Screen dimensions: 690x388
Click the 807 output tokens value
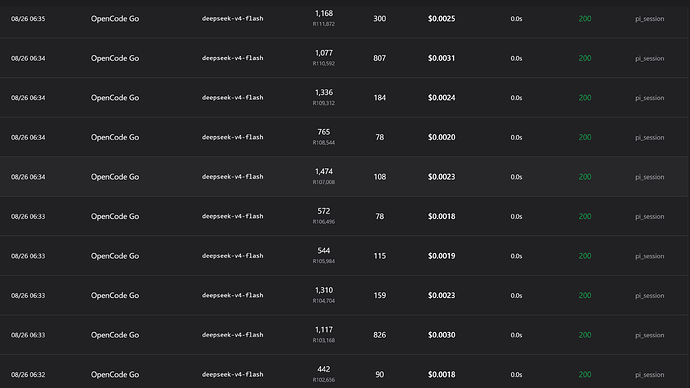(380, 58)
